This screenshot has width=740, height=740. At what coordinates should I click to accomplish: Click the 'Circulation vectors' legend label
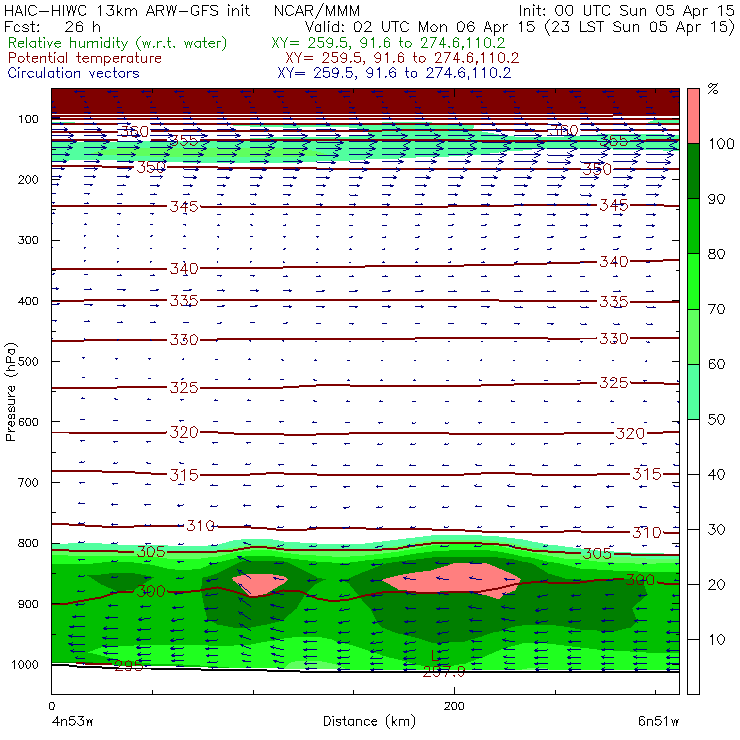pyautogui.click(x=73, y=73)
